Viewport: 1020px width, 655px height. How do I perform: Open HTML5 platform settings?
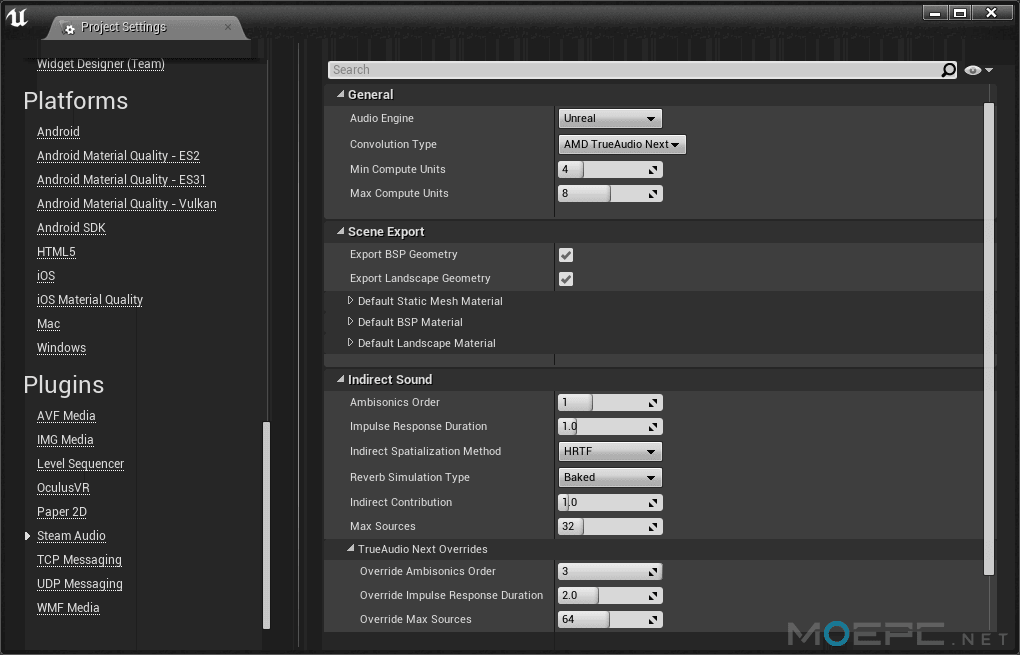click(57, 252)
